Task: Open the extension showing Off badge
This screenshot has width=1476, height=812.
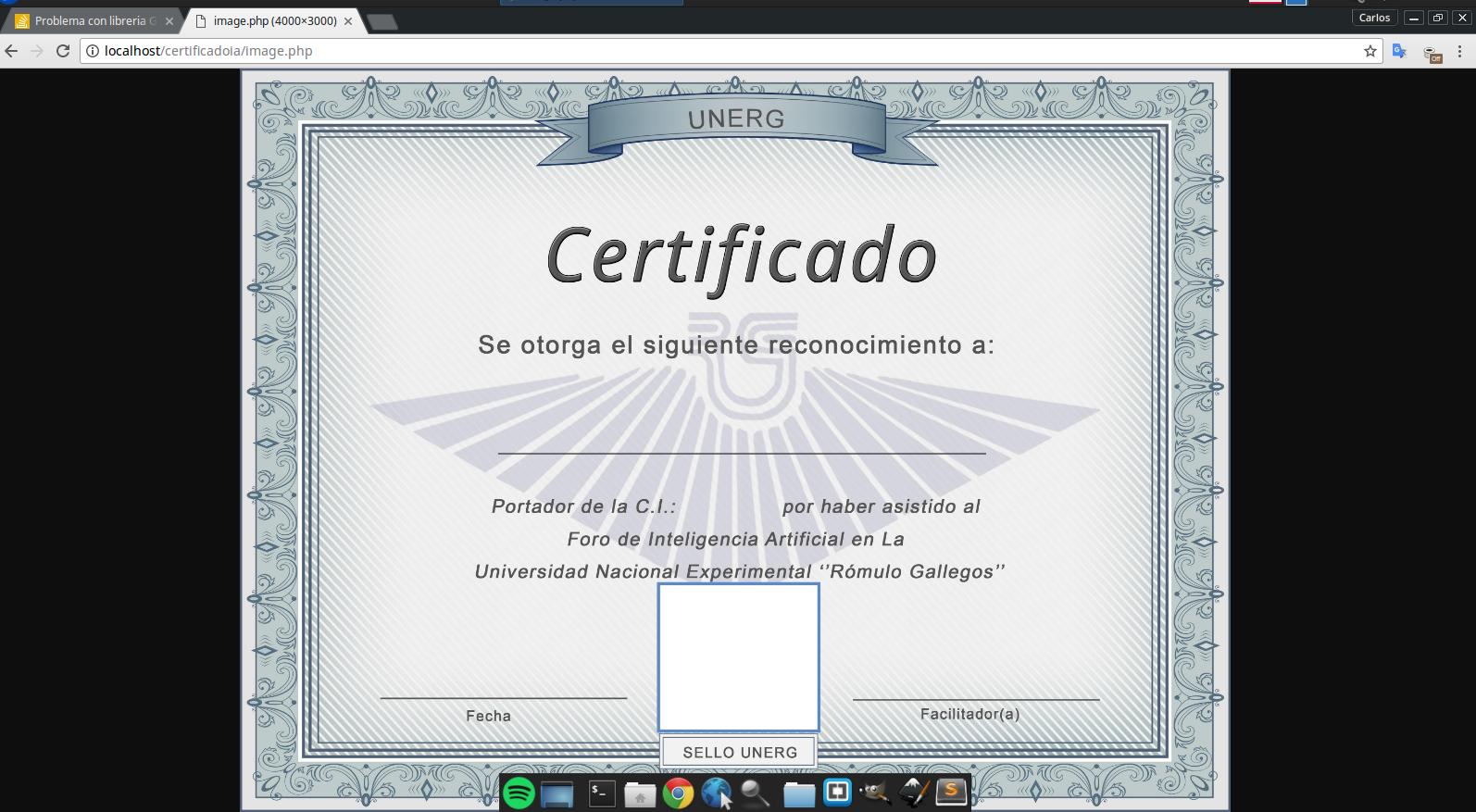Action: (1432, 53)
